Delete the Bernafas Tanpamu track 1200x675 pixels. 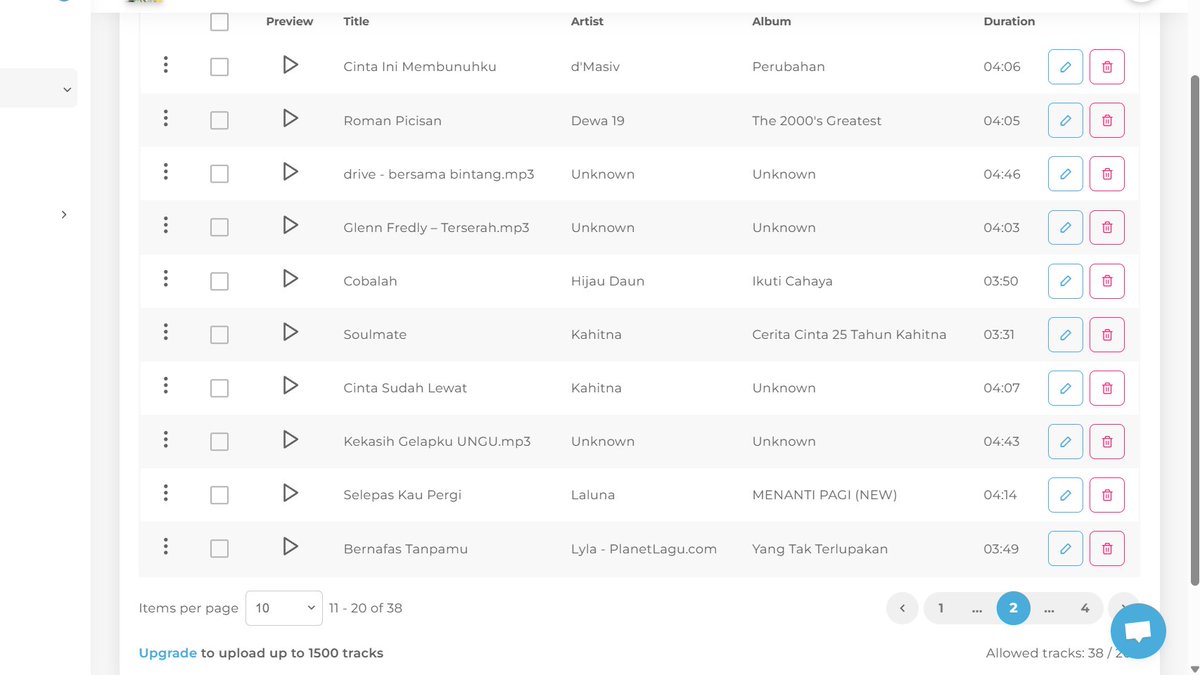pyautogui.click(x=1107, y=548)
